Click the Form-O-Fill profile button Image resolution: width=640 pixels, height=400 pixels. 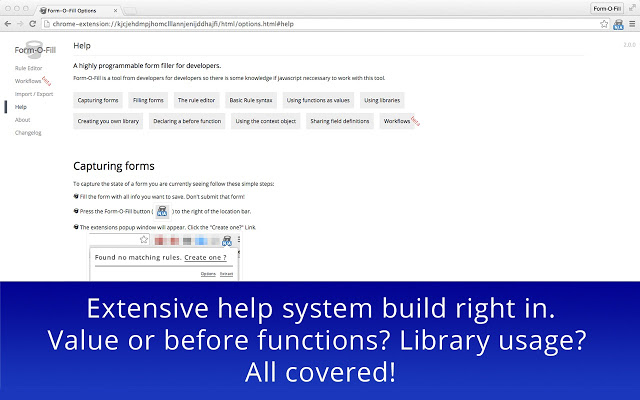point(607,8)
